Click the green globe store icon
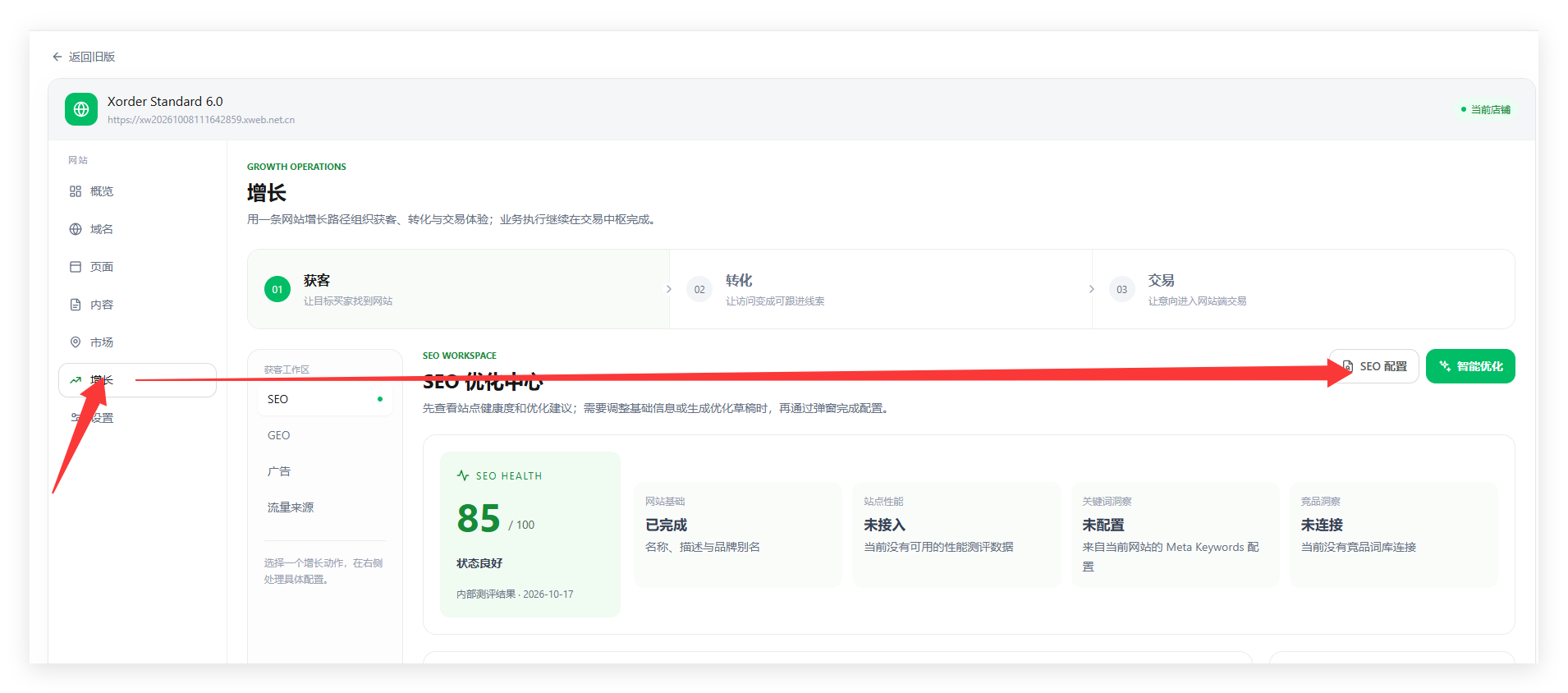 point(81,109)
